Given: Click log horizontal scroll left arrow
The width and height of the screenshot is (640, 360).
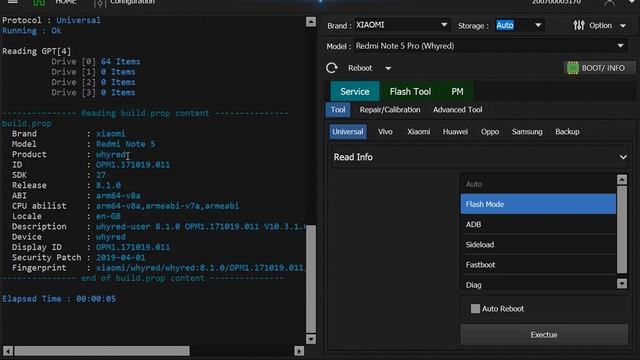Looking at the screenshot, I should (x=8, y=351).
